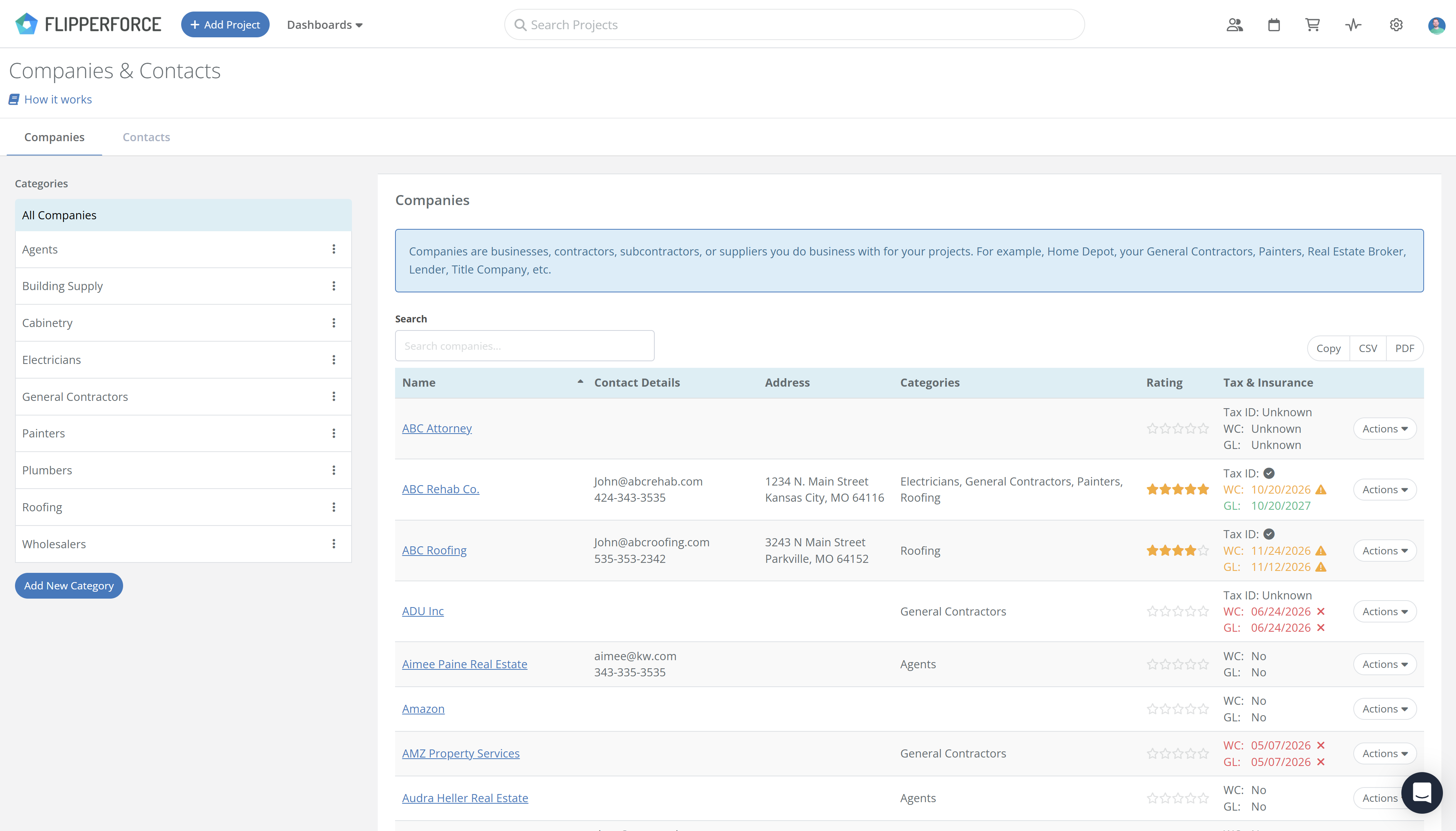Open the three-dot menu for Agents category
The image size is (1456, 831).
point(334,249)
